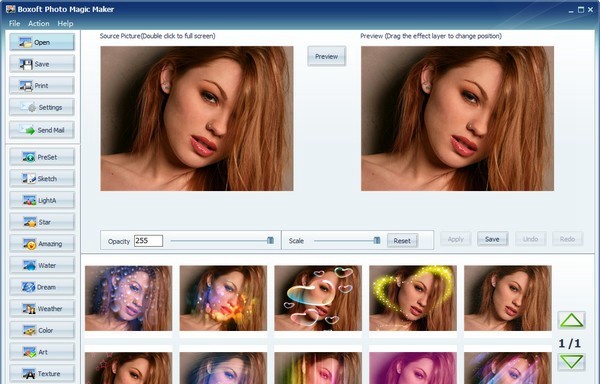This screenshot has height=384, width=600.
Task: Choose the plain unmodified thumbnail in first row
Action: coord(508,298)
